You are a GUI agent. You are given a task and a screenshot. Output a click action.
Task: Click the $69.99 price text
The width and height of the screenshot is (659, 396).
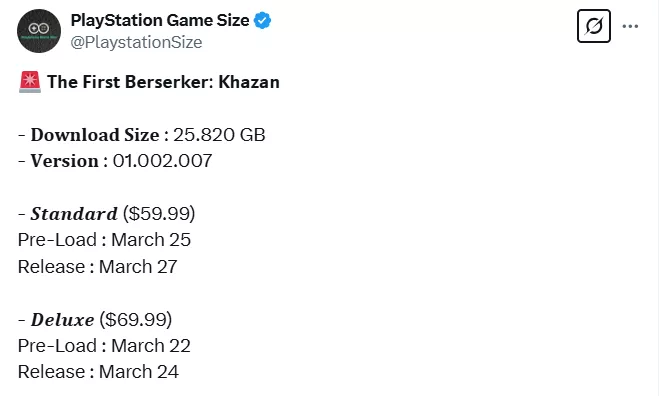pos(136,320)
